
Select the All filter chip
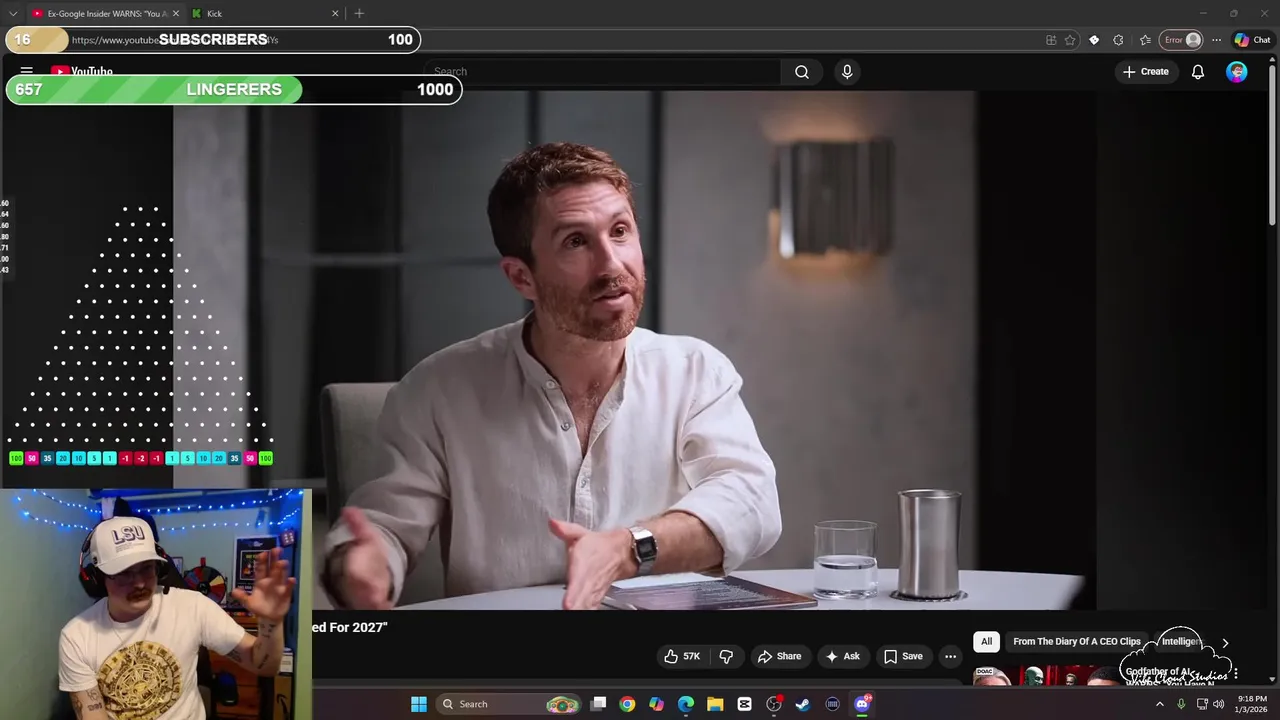click(986, 641)
